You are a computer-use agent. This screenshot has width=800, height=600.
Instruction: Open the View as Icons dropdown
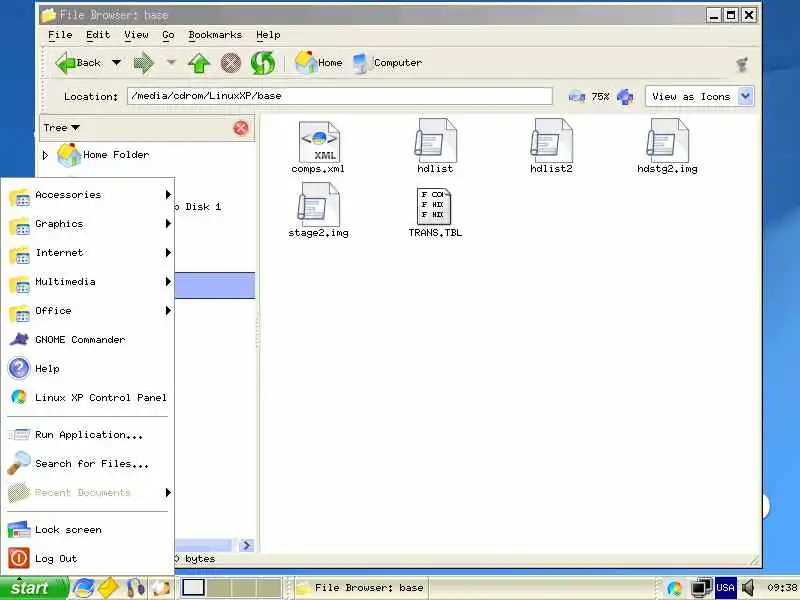pos(699,96)
